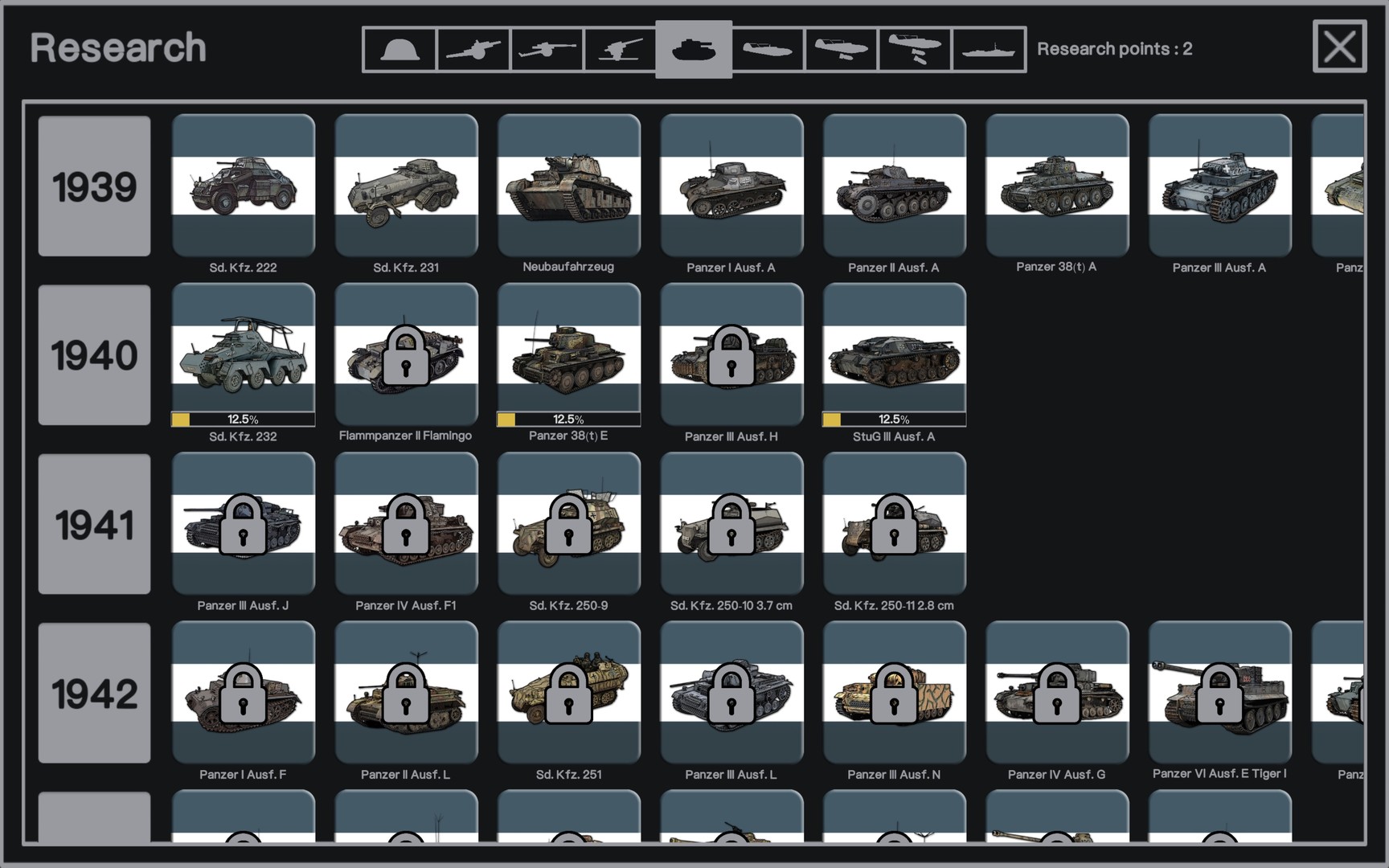Image resolution: width=1389 pixels, height=868 pixels.
Task: Open the infantry helmet research tab
Action: click(x=399, y=50)
